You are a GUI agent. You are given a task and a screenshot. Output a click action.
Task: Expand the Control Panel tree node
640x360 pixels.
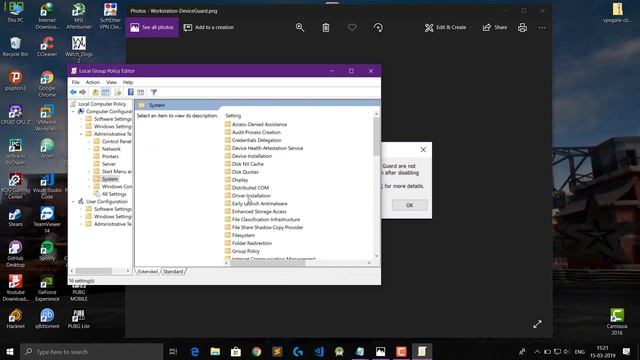tap(89, 141)
